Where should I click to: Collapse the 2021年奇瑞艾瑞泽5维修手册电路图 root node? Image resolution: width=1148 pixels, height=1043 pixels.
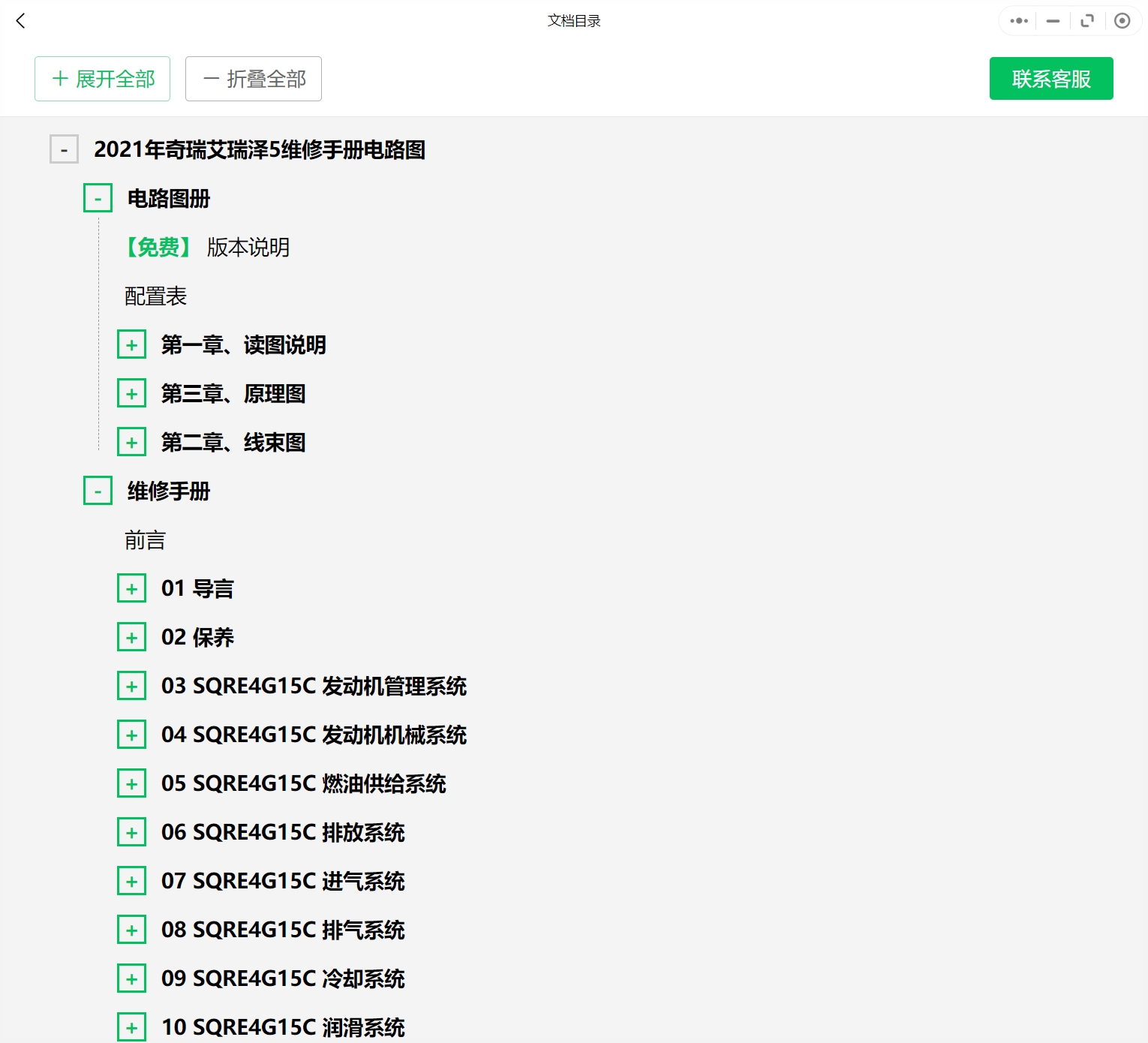coord(64,150)
